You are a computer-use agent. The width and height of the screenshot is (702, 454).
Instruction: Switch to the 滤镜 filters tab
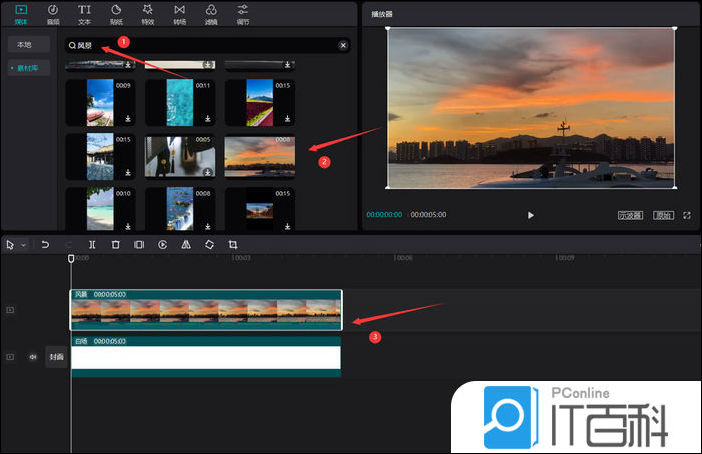(211, 13)
